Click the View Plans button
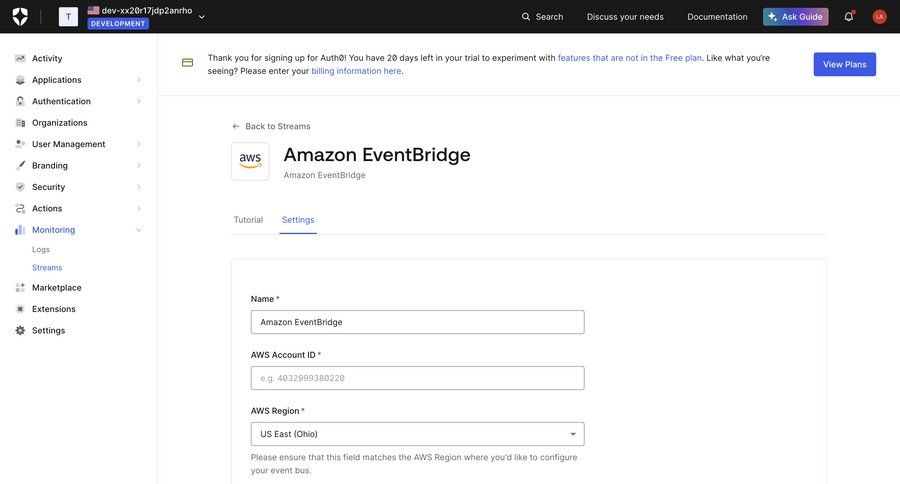This screenshot has width=900, height=484. [844, 64]
